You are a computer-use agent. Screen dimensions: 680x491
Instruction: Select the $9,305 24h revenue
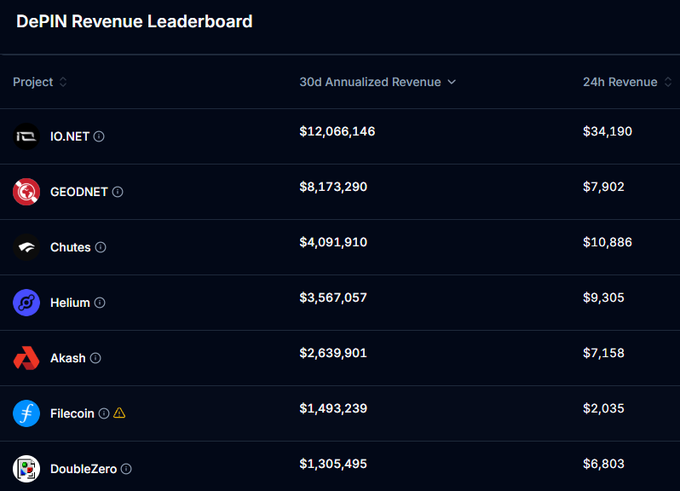tap(604, 298)
